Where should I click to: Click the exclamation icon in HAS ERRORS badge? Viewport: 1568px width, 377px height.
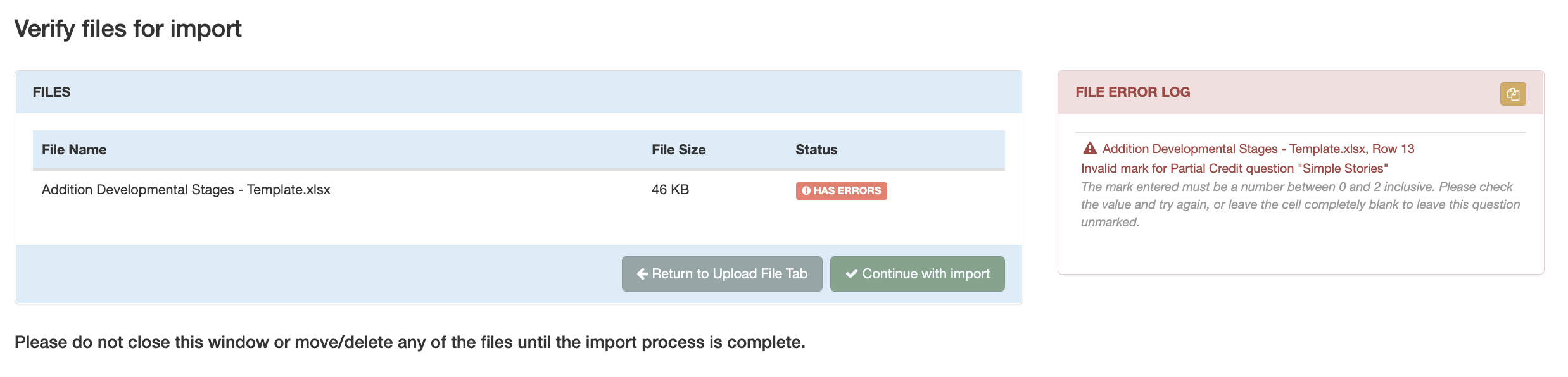tap(806, 191)
